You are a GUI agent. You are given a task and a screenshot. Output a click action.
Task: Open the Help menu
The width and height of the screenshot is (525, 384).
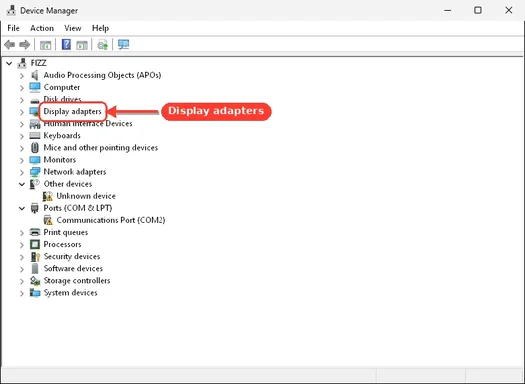click(100, 28)
